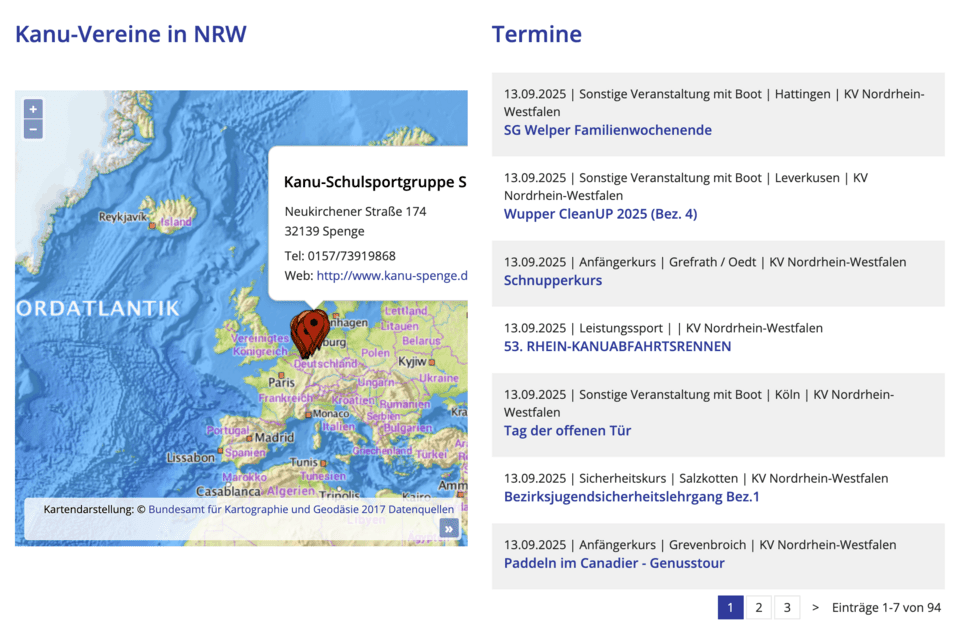Screen dimensions: 956x632
Task: Open the Schnupperkurs event
Action: click(x=552, y=280)
